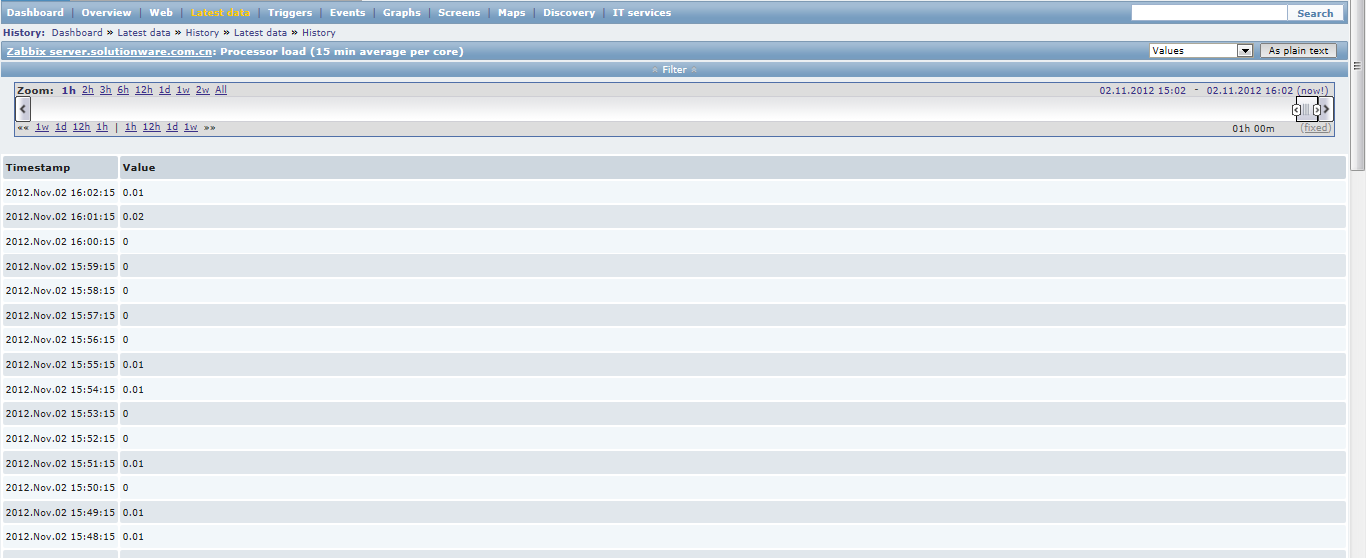Set zoom to 1d
1366x558 pixels.
pyautogui.click(x=165, y=90)
